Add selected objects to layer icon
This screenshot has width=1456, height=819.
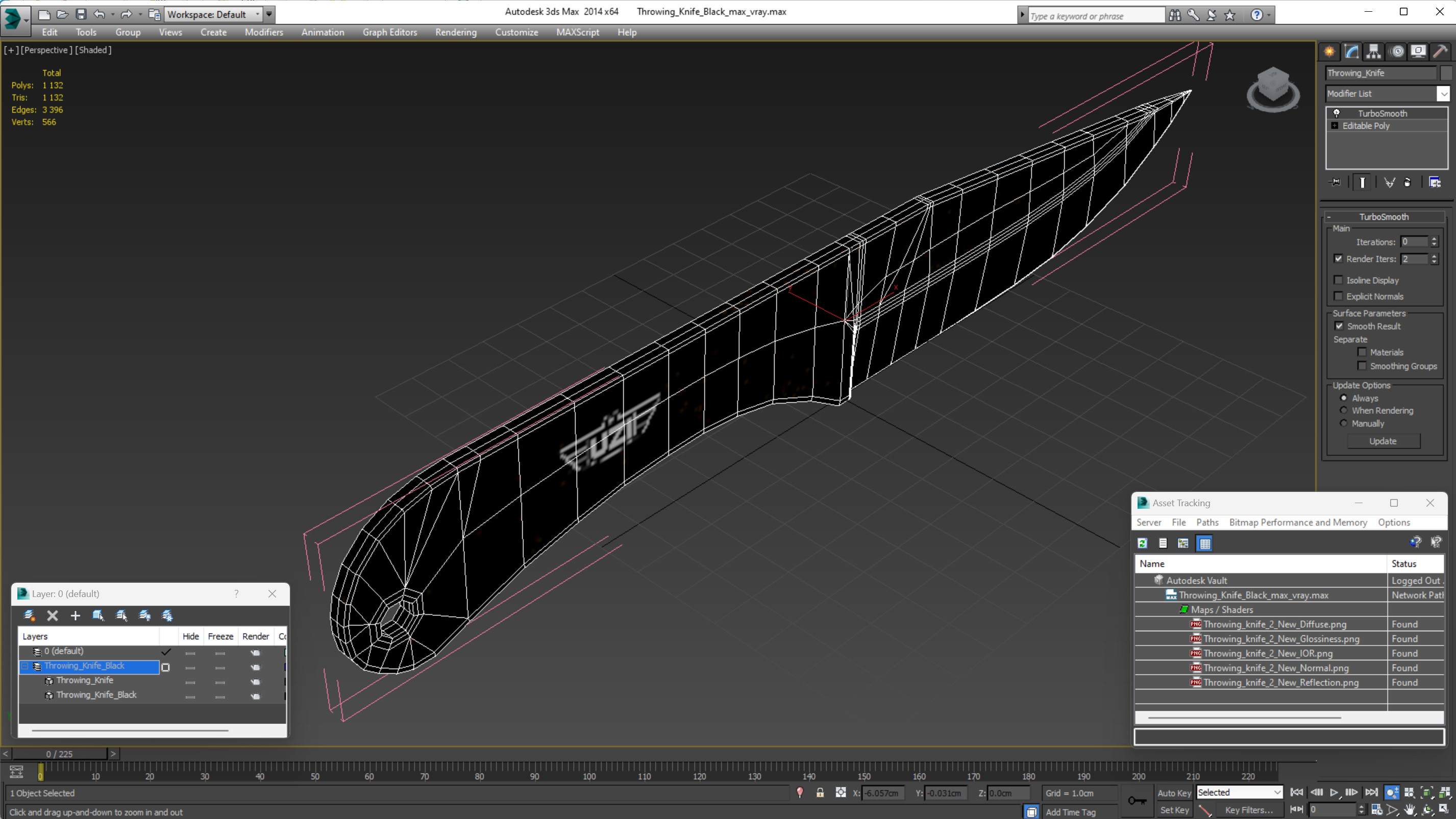click(75, 615)
